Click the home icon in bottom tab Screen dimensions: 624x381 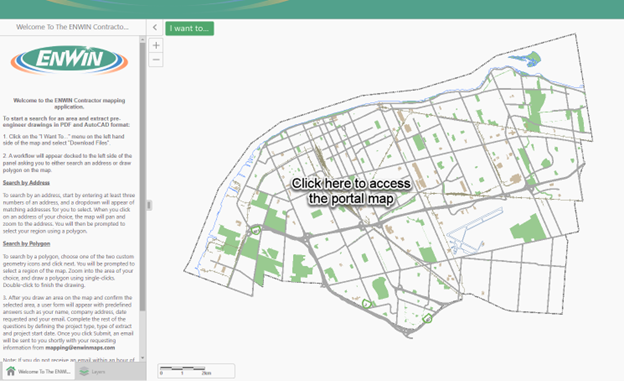pyautogui.click(x=11, y=371)
